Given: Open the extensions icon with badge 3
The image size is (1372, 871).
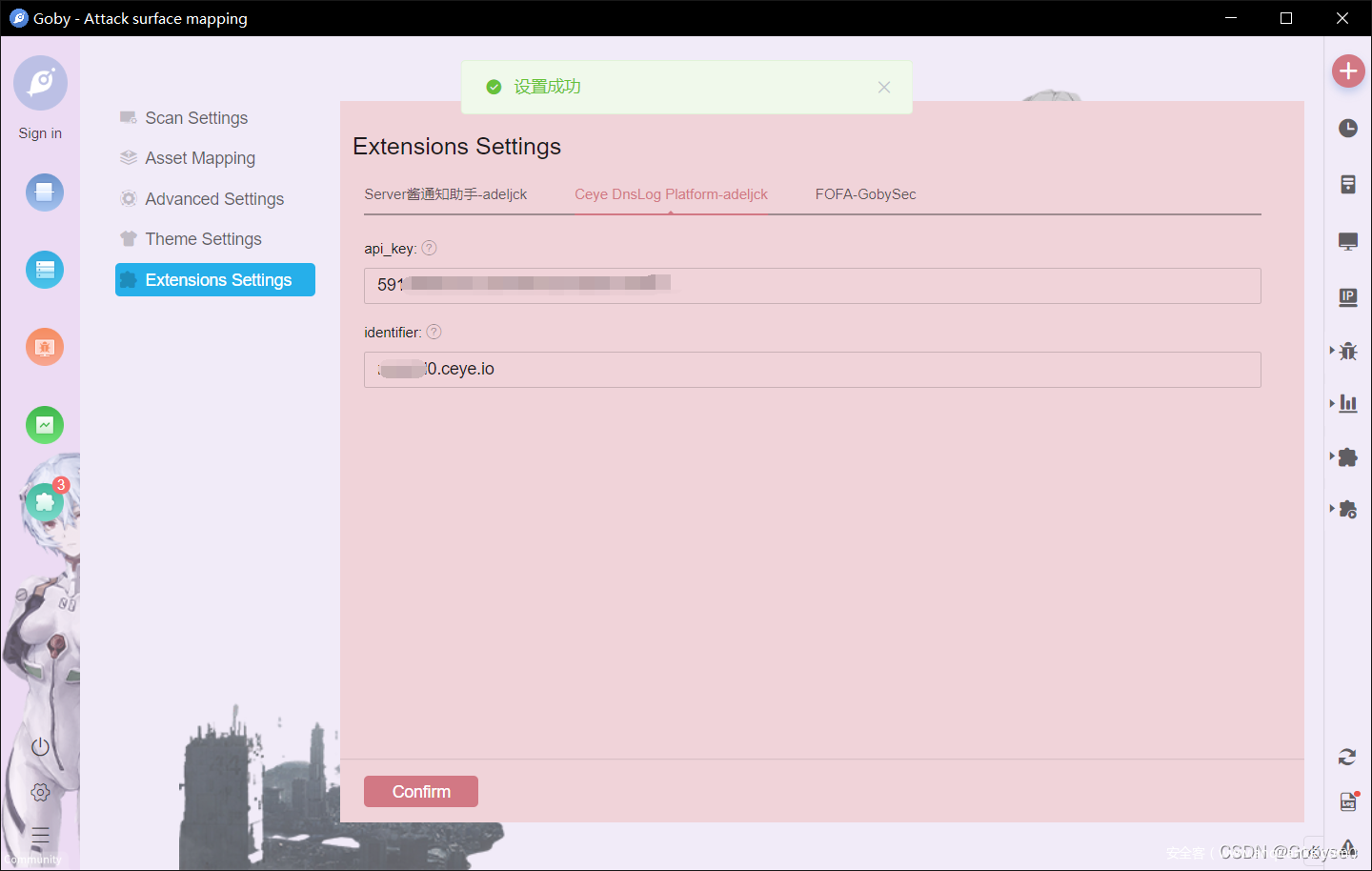Looking at the screenshot, I should [x=45, y=501].
